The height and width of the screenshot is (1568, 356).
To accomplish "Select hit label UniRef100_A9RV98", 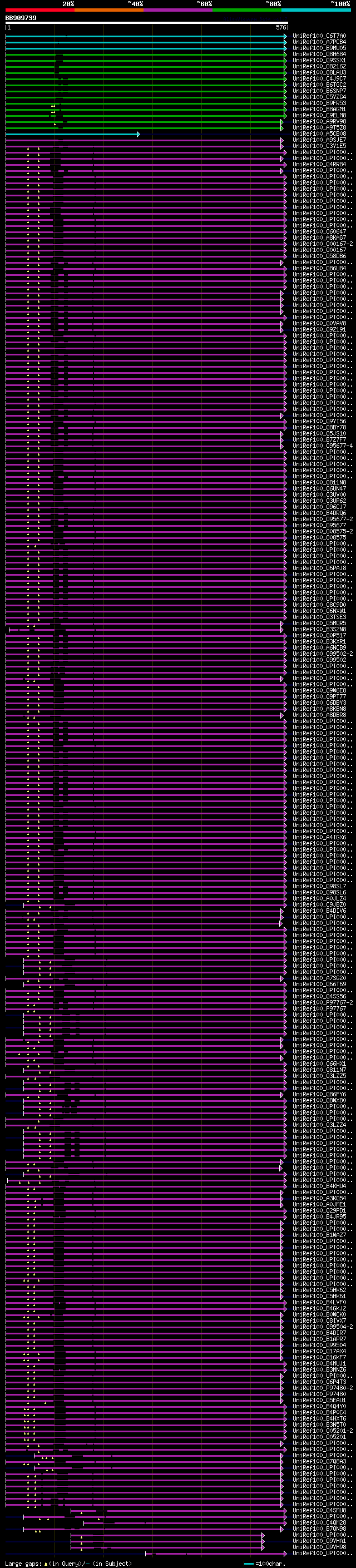I will coord(319,121).
